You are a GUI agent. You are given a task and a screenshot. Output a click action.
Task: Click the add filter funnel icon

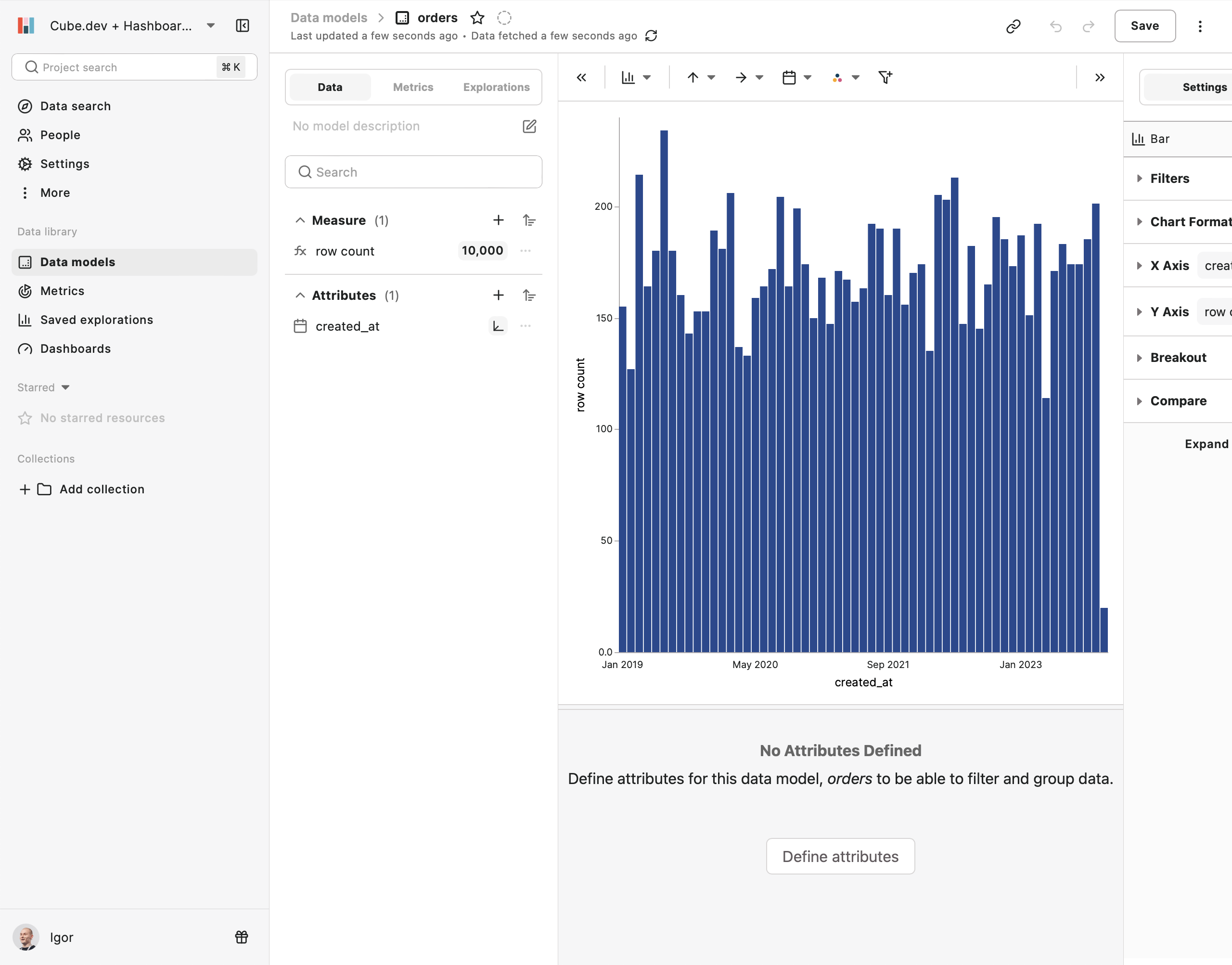(x=885, y=77)
